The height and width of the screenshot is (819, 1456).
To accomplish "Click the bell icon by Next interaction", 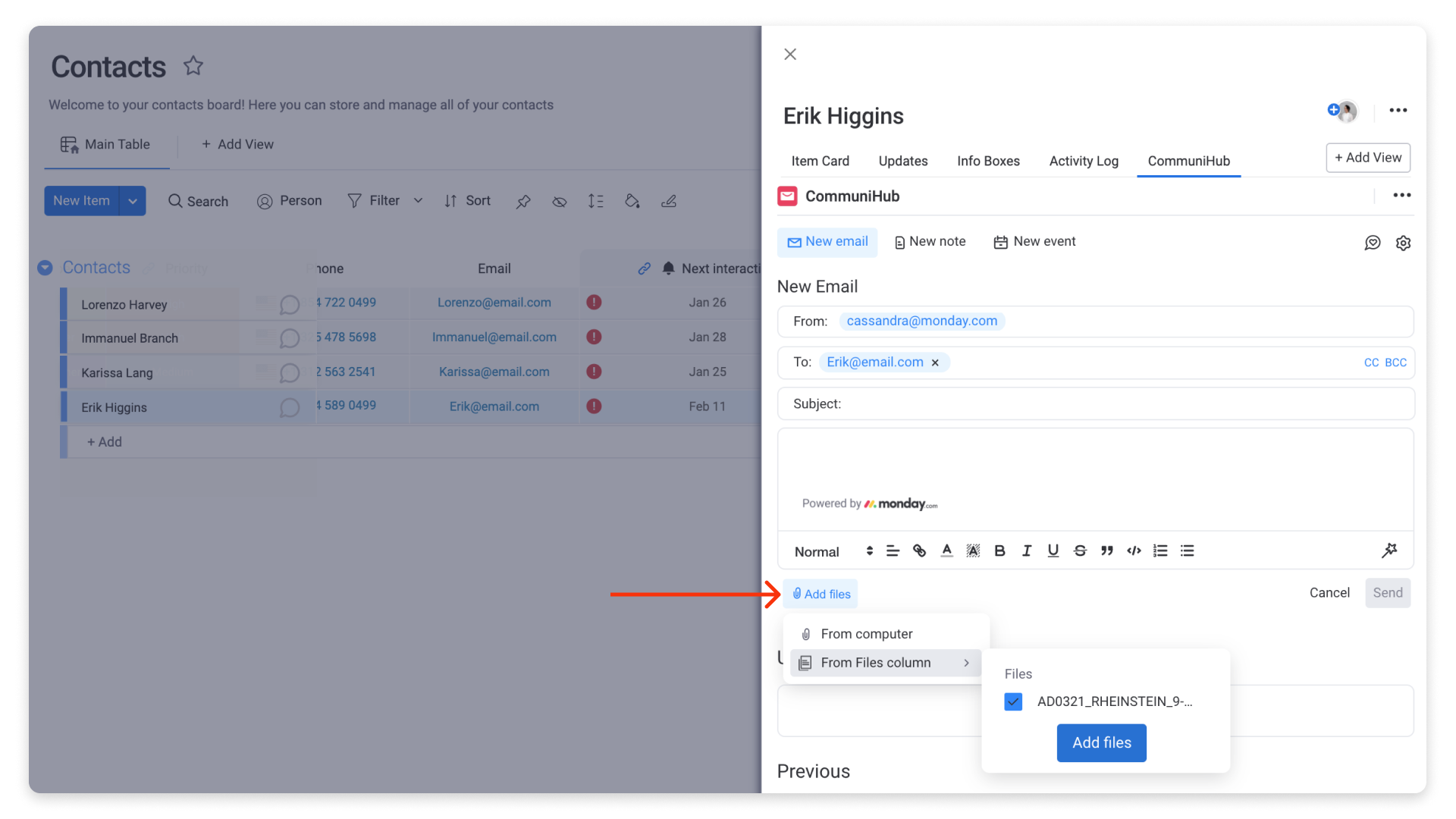I will 668,268.
